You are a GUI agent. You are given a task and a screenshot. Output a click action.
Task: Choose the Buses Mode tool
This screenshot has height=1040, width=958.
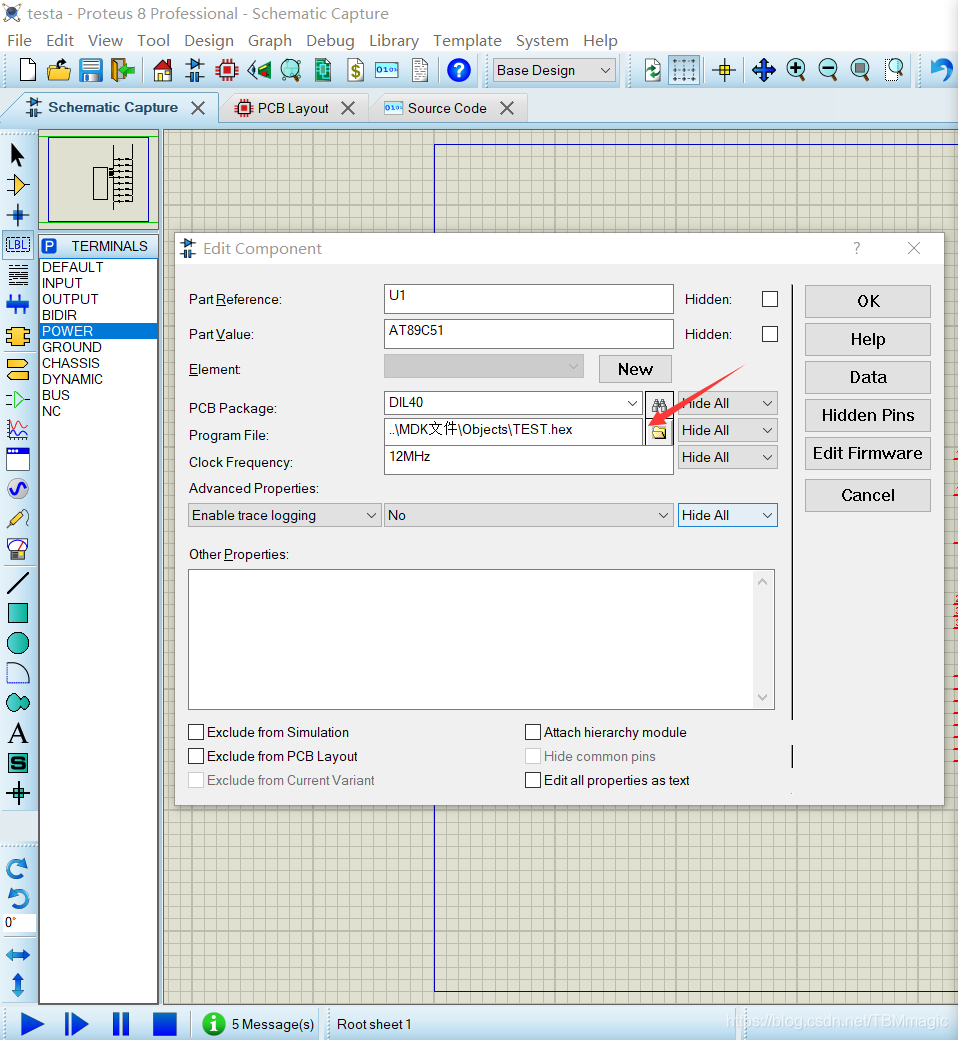pyautogui.click(x=18, y=304)
